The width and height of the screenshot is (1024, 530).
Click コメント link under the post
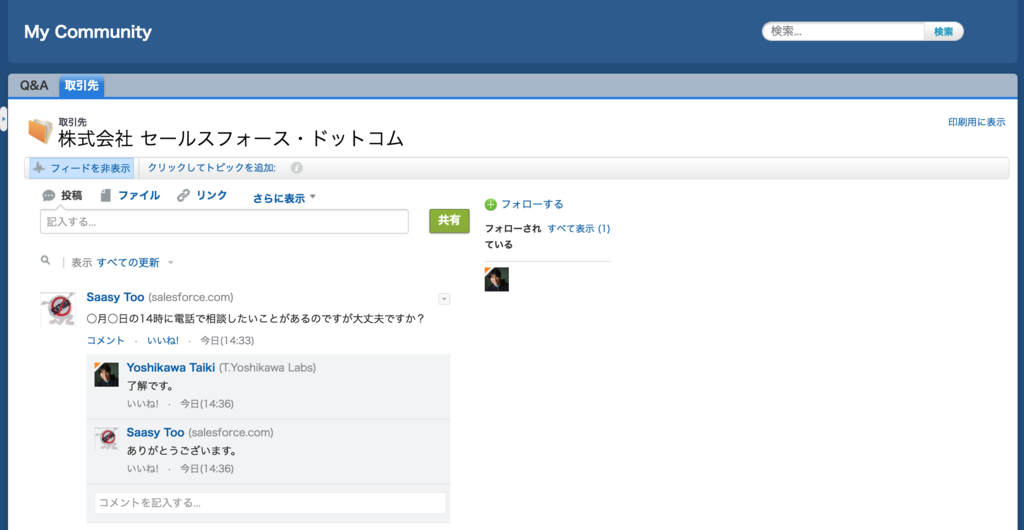106,341
